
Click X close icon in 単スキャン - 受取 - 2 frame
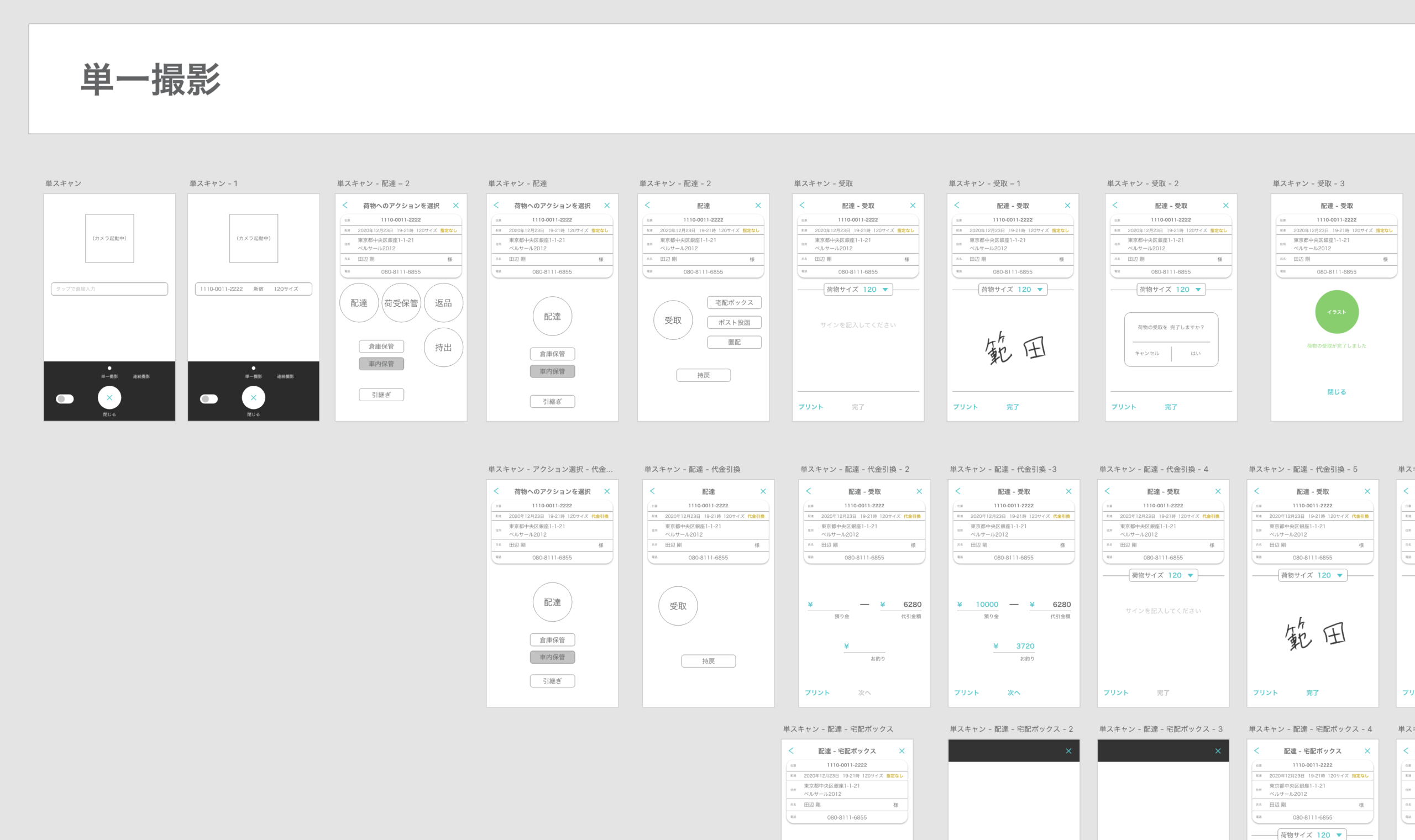1225,206
